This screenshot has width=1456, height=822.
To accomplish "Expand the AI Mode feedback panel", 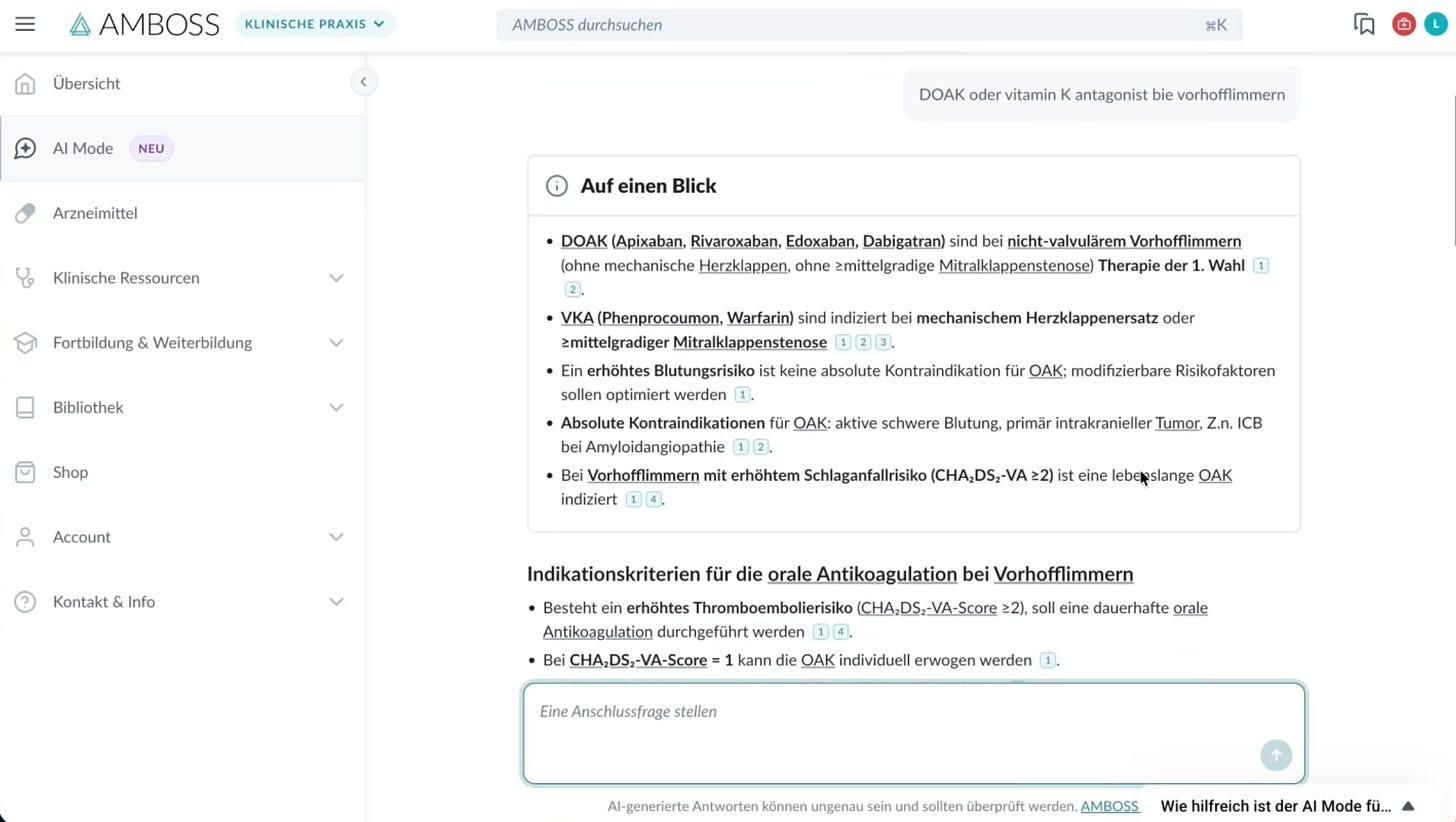I will tap(1408, 806).
